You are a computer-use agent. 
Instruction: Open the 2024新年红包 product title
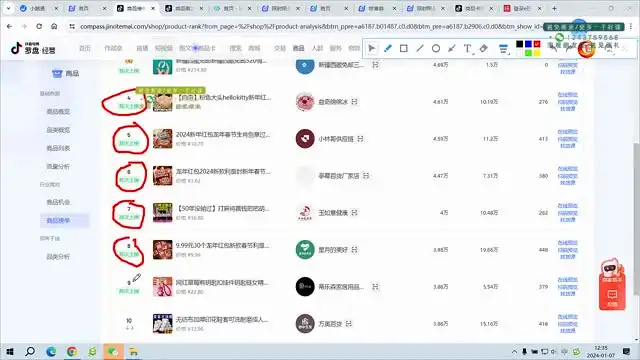[x=223, y=134]
